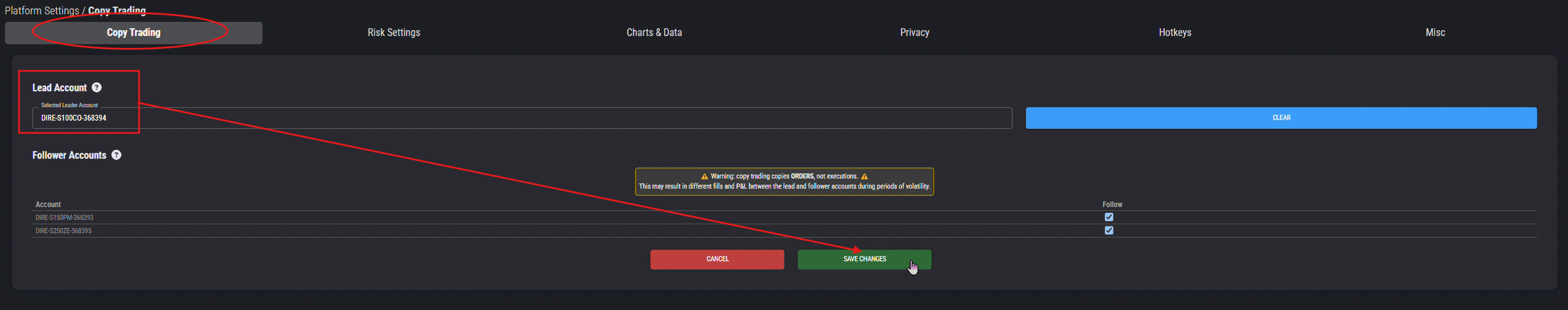Screen dimensions: 1568x310
Task: Click the warning triangle before the warning text
Action: [x=704, y=176]
